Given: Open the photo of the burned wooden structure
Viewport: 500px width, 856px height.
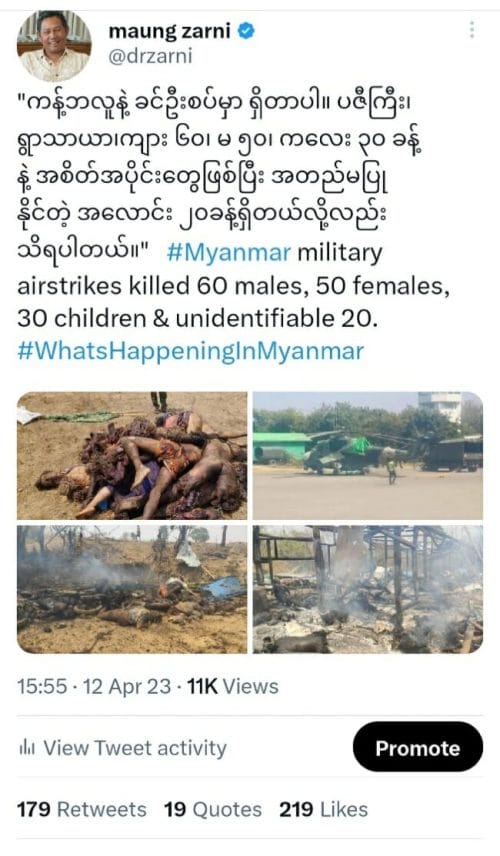Looking at the screenshot, I should tap(367, 589).
